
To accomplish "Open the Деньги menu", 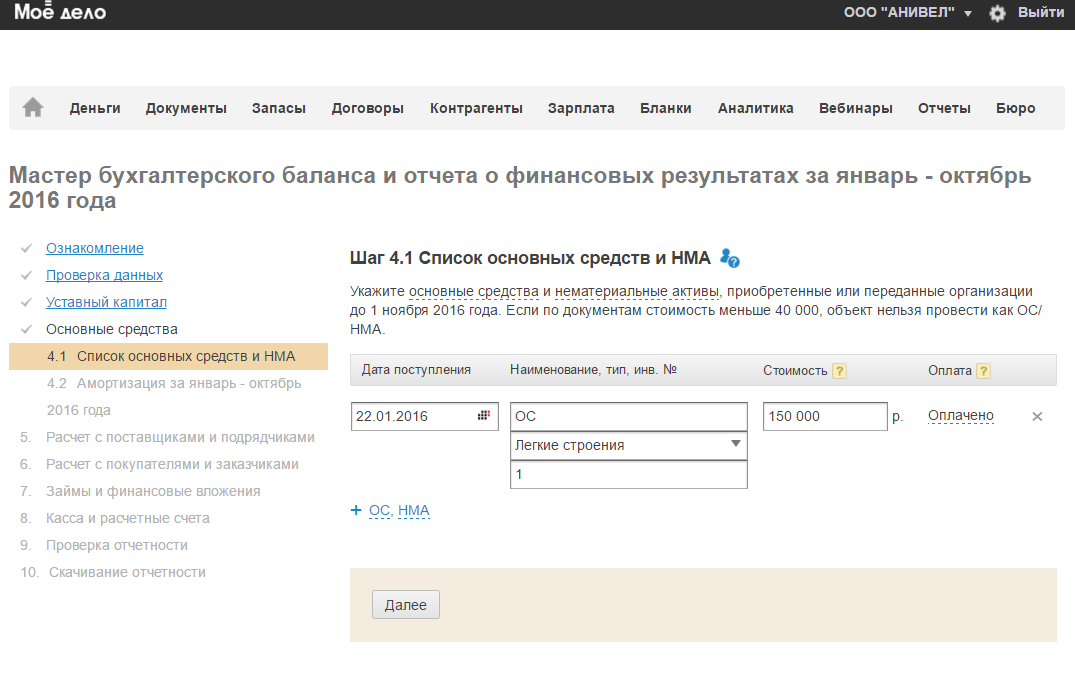I will (95, 108).
